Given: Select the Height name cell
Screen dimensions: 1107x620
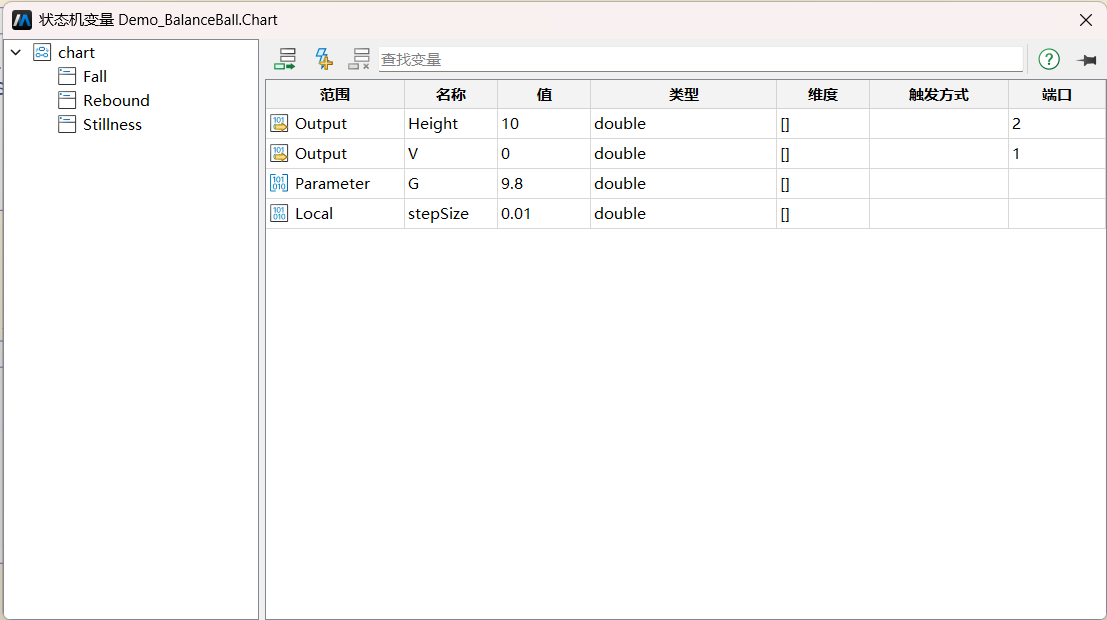Looking at the screenshot, I should click(450, 124).
